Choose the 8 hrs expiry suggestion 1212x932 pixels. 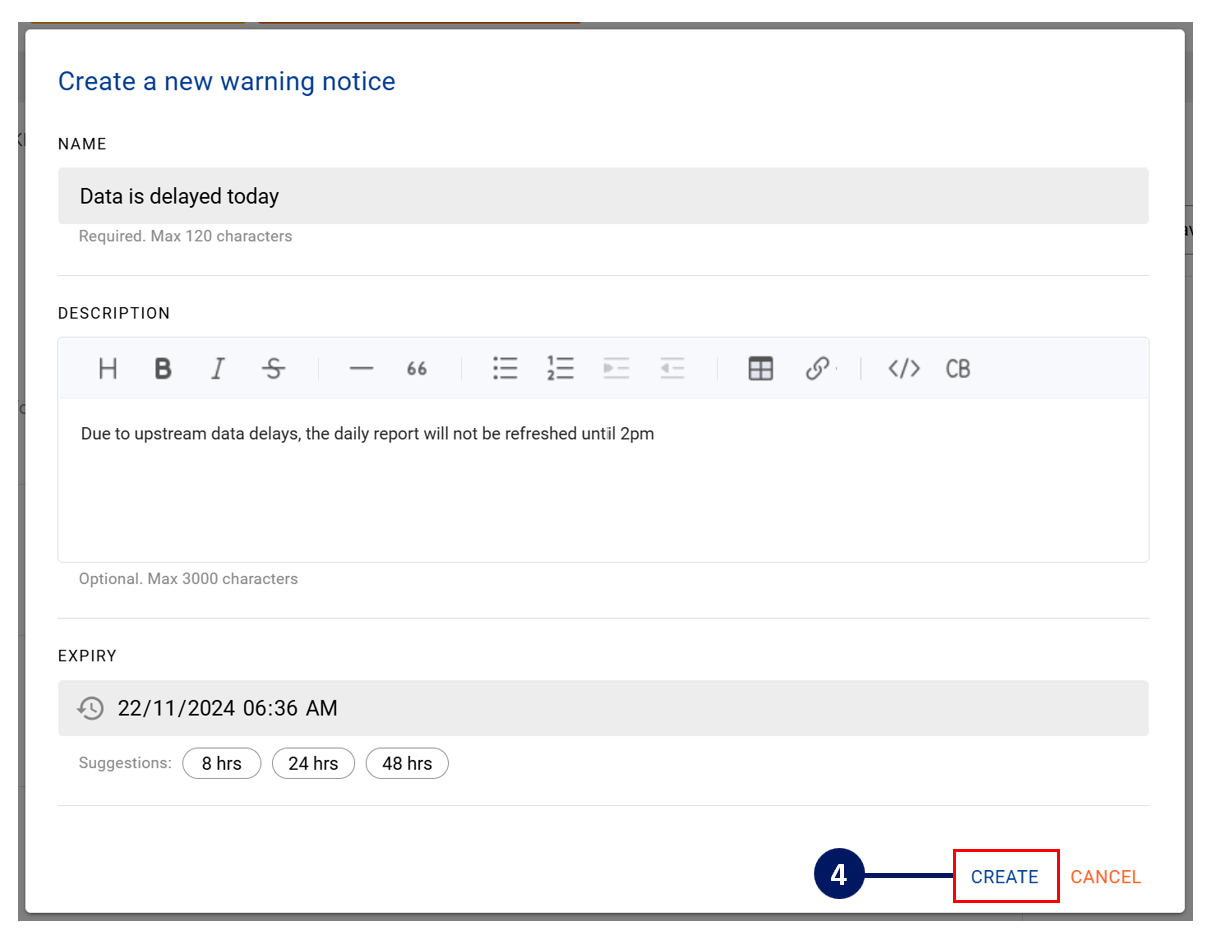221,764
